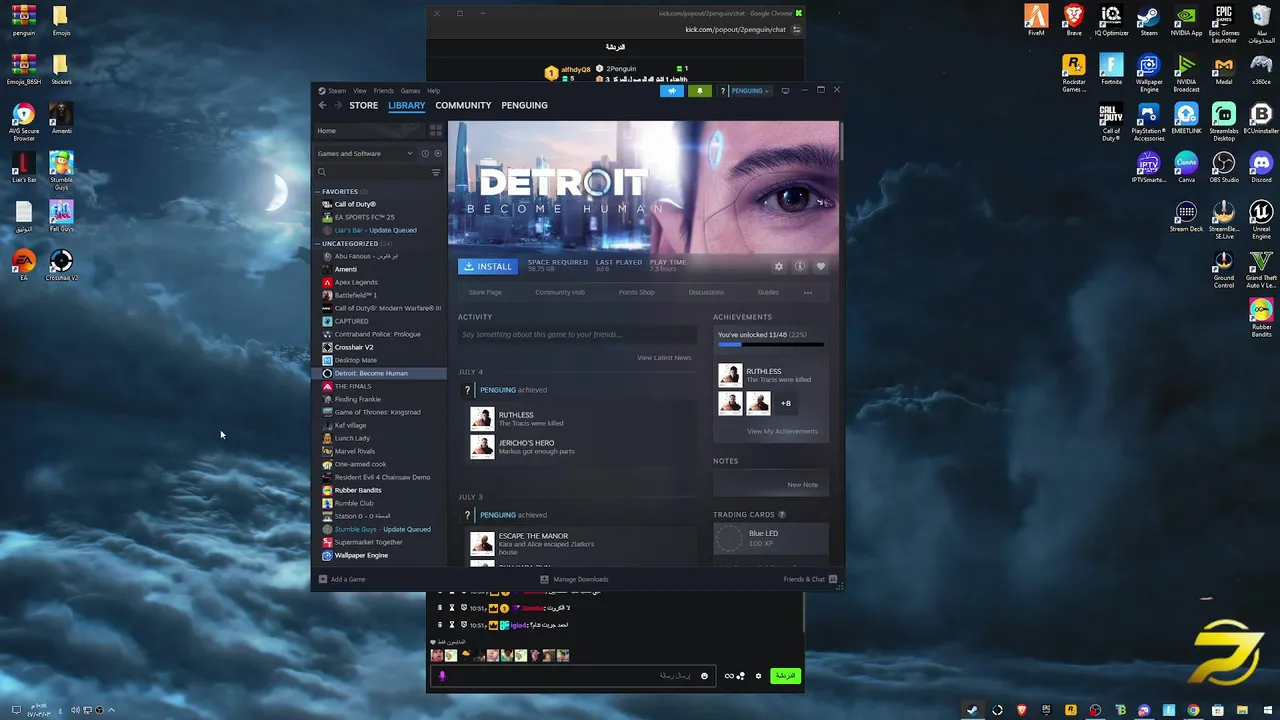This screenshot has width=1280, height=720.
Task: Open Detroit Discussions link
Action: [x=706, y=292]
